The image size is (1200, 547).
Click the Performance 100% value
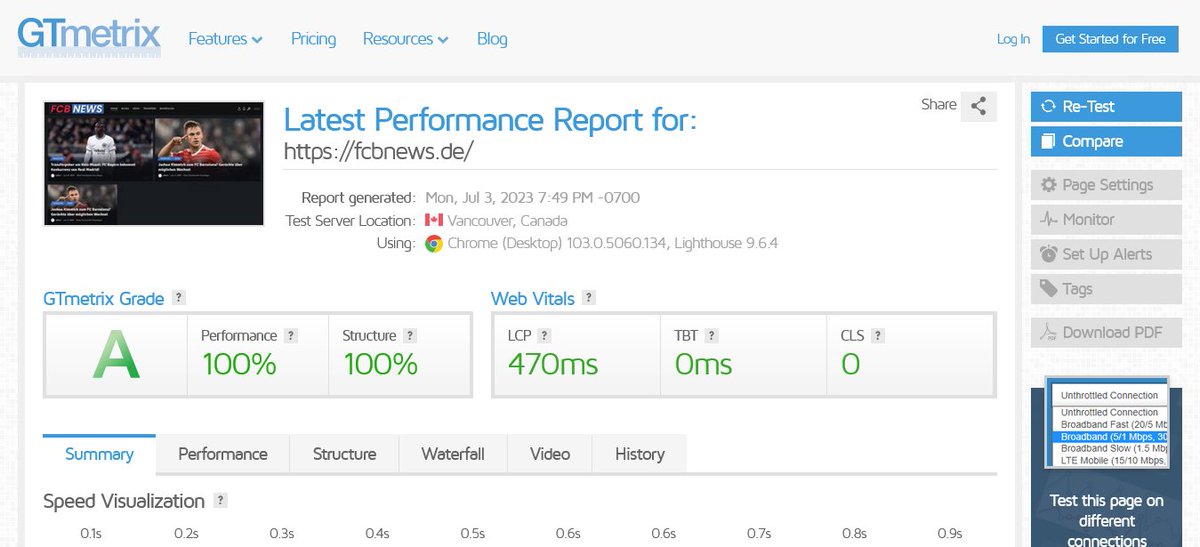[239, 364]
